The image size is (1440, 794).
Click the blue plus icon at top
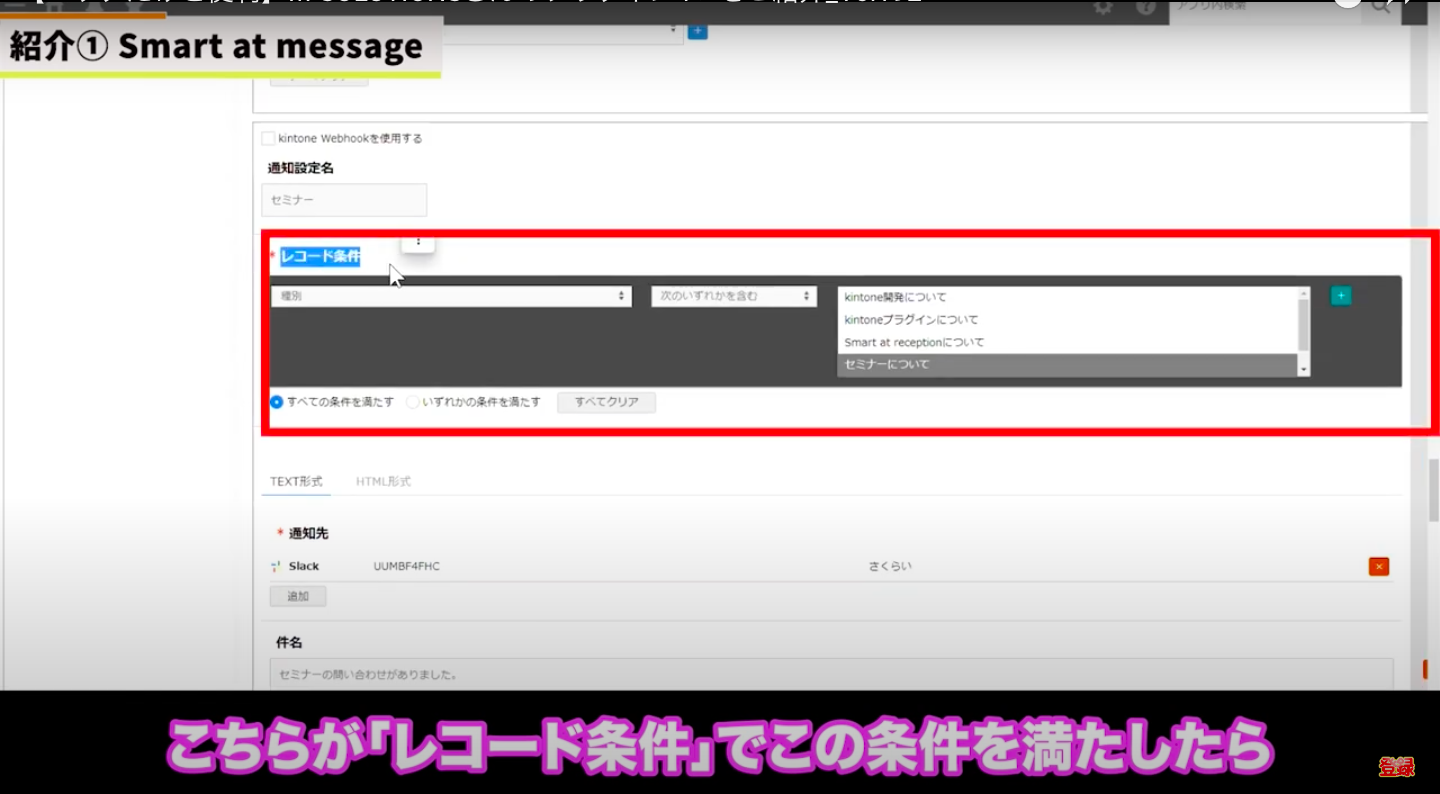point(698,31)
